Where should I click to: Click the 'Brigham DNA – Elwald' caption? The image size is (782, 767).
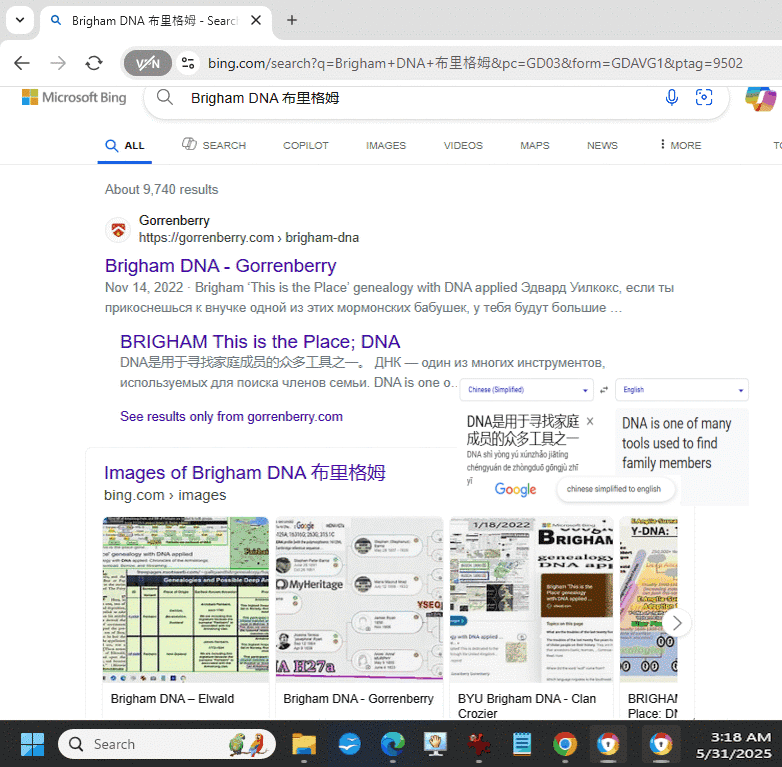coord(172,699)
